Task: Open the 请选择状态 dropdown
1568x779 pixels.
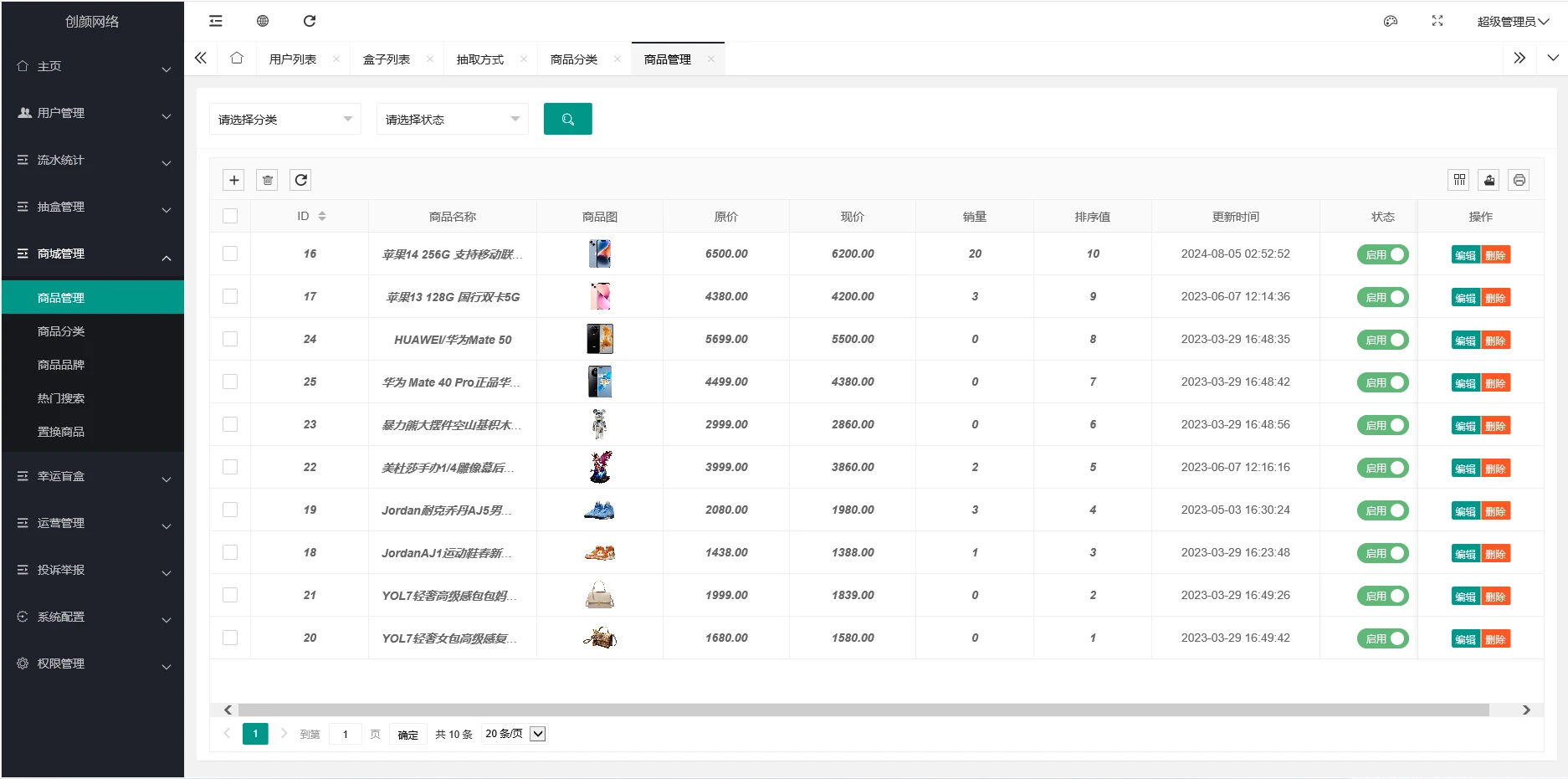Action: (x=452, y=119)
